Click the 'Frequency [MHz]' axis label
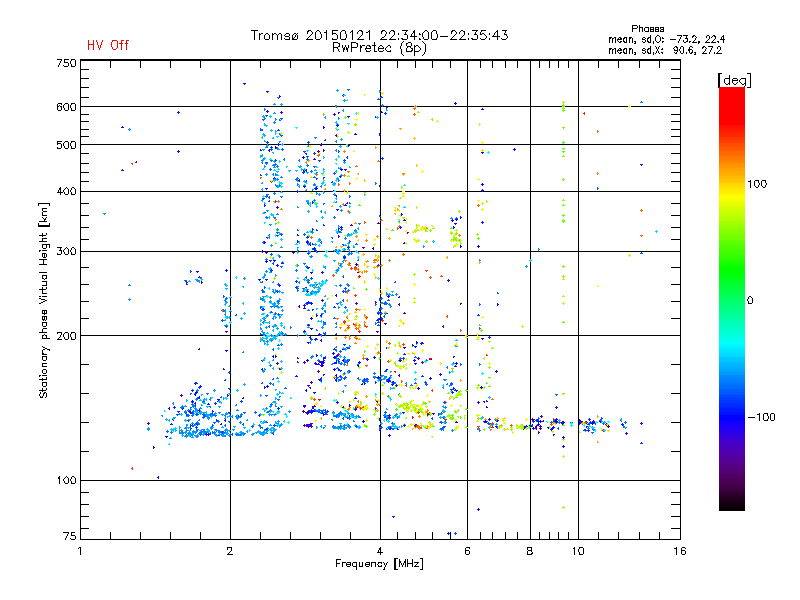This screenshot has height=600, width=800. [x=379, y=564]
